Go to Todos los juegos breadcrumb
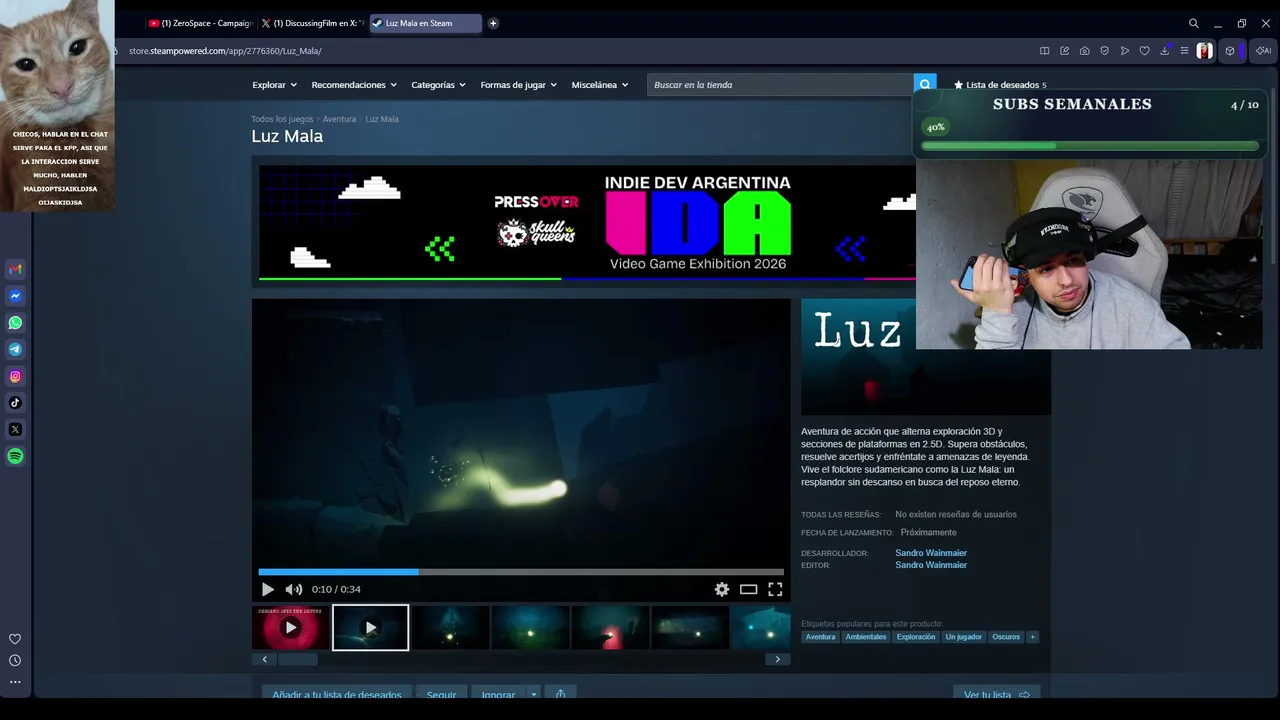This screenshot has width=1280, height=720. (x=282, y=119)
